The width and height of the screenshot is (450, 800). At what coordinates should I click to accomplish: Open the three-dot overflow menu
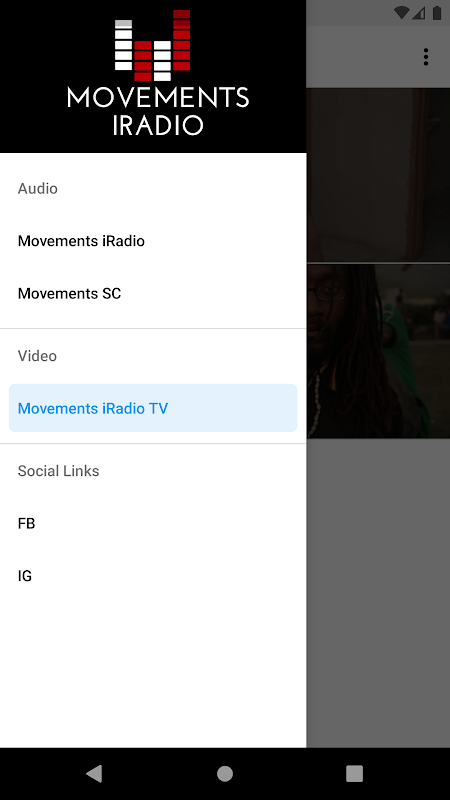pyautogui.click(x=426, y=57)
